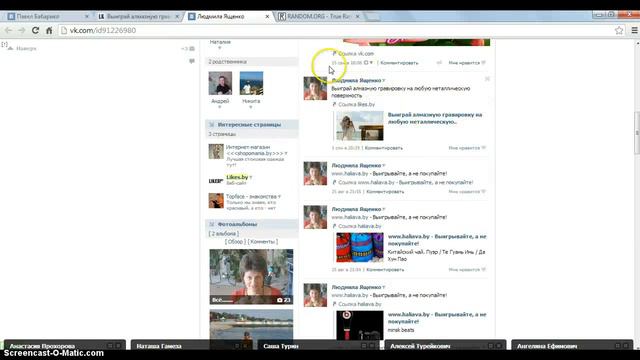The image size is (640, 360).
Task: Open the beach photo album thumbnail
Action: [x=251, y=324]
